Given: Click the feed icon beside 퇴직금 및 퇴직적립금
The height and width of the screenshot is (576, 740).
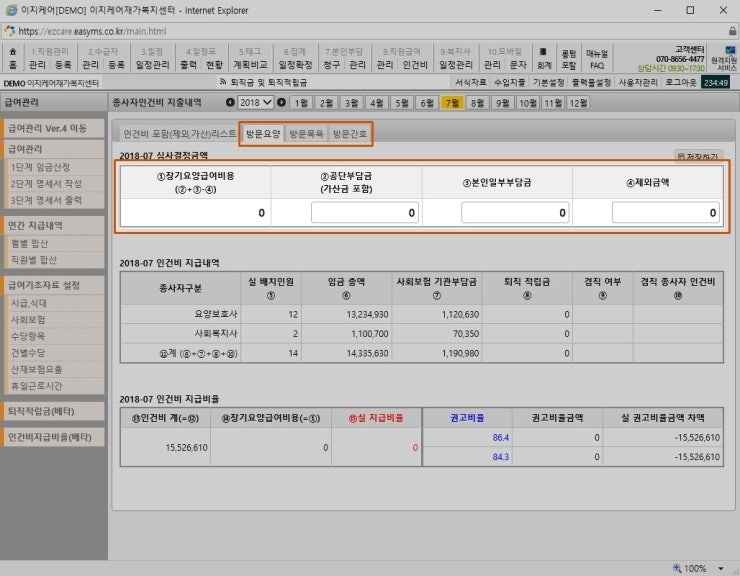Looking at the screenshot, I should click(x=223, y=82).
